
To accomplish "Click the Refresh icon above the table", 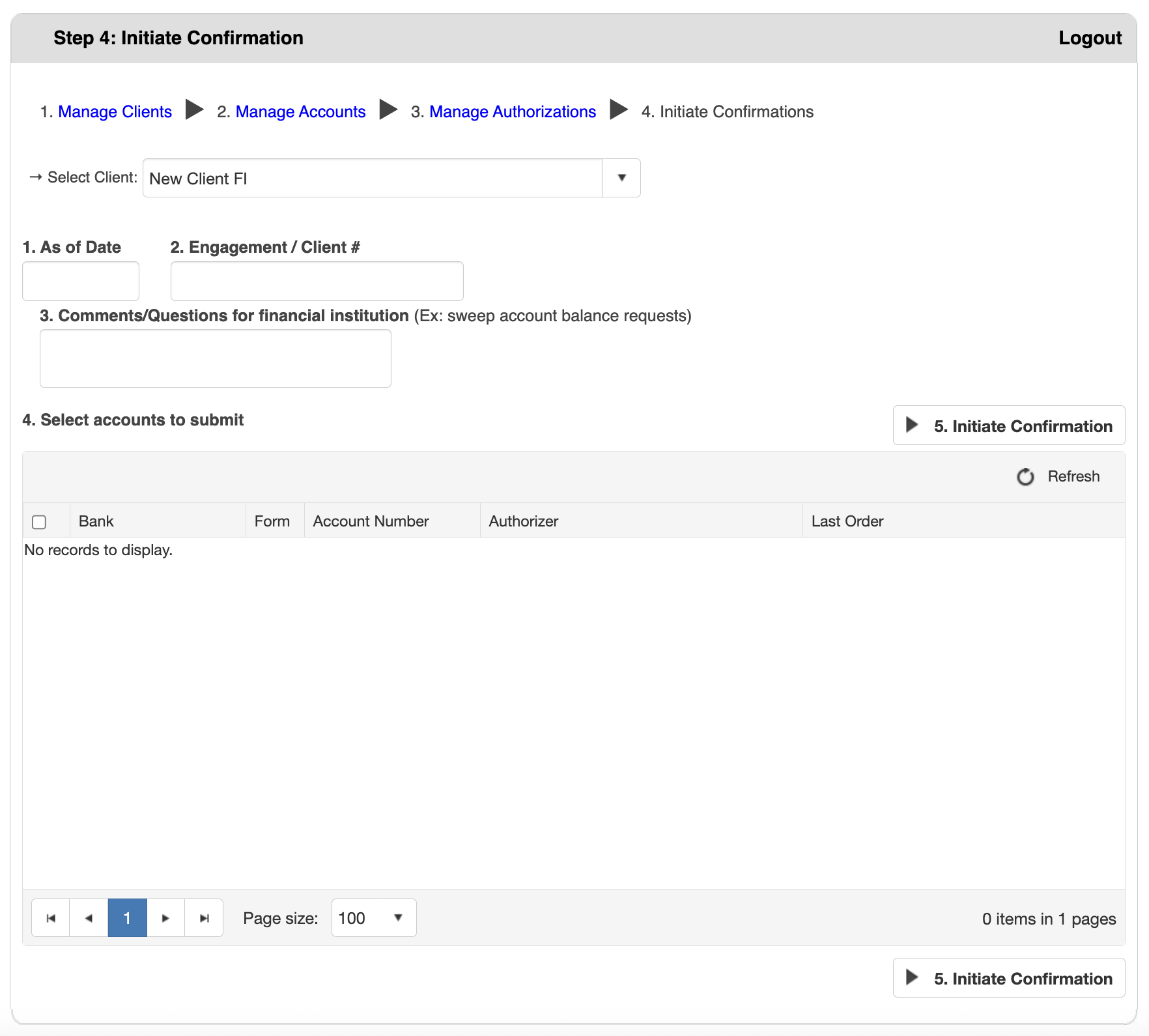I will point(1027,476).
